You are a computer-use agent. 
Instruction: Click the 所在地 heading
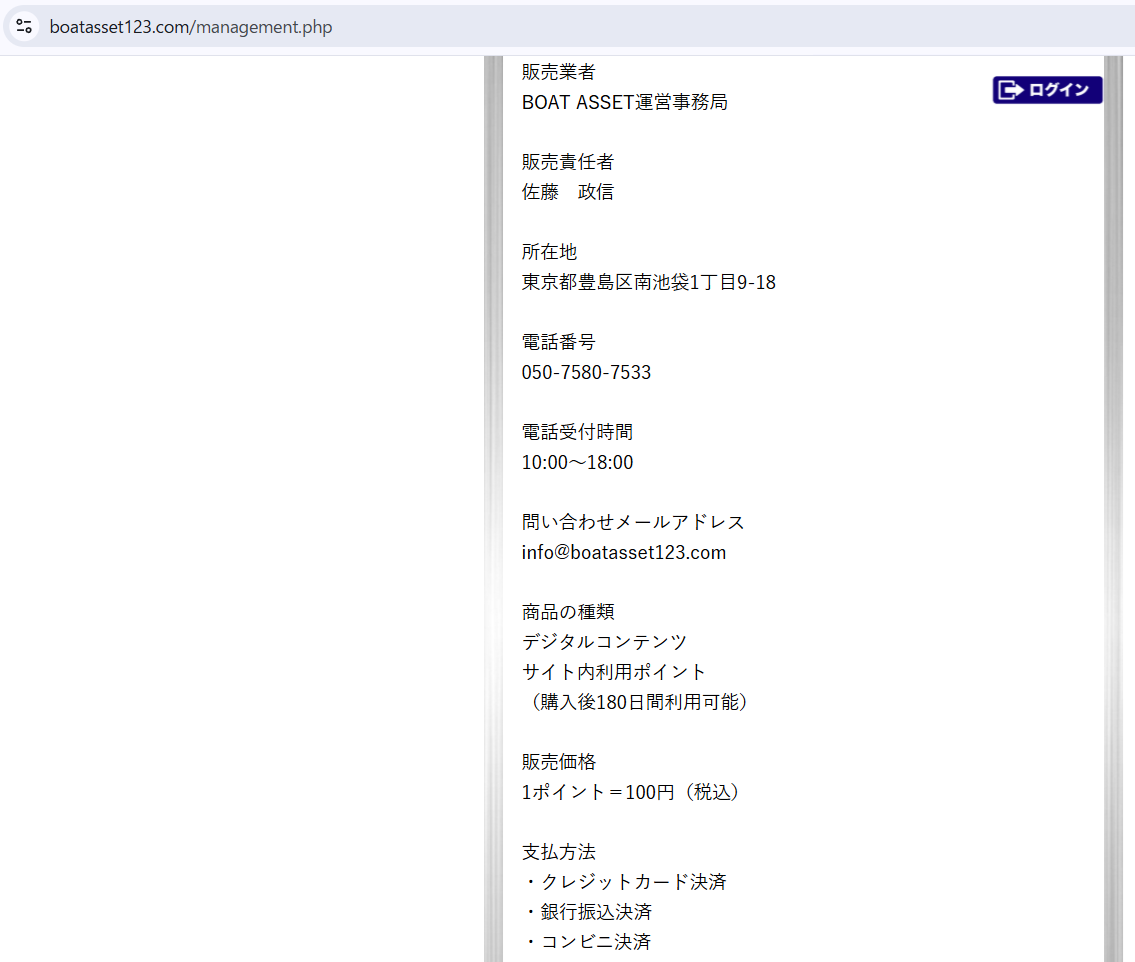point(549,252)
